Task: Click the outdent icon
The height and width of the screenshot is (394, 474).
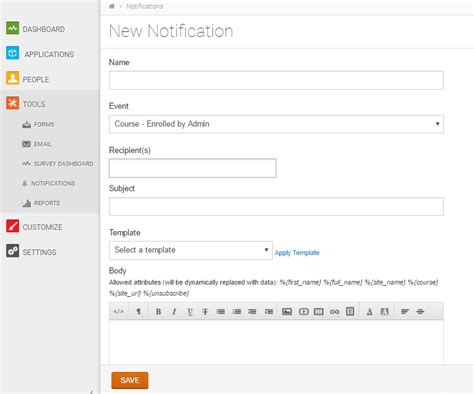Action: tap(252, 312)
